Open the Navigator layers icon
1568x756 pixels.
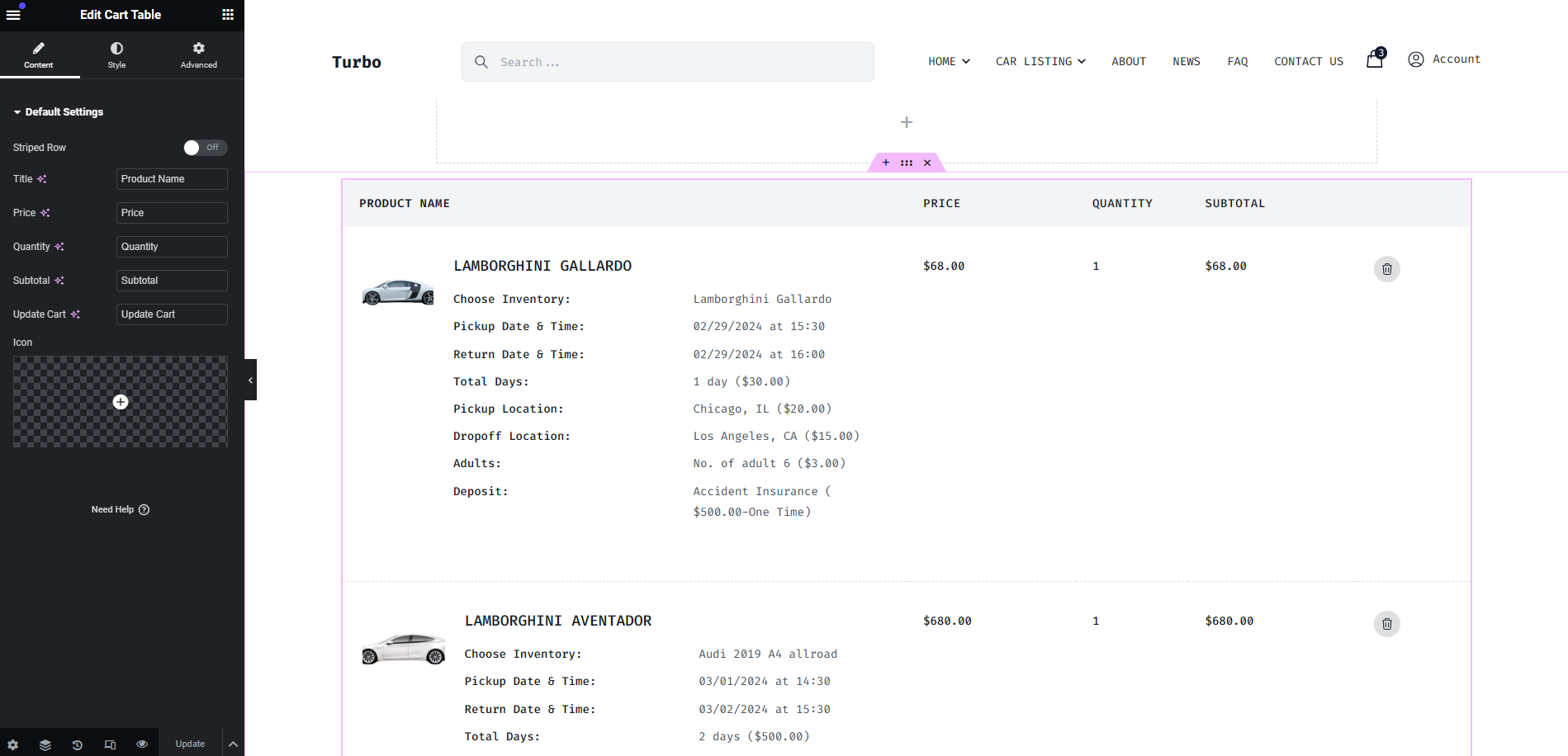point(45,744)
